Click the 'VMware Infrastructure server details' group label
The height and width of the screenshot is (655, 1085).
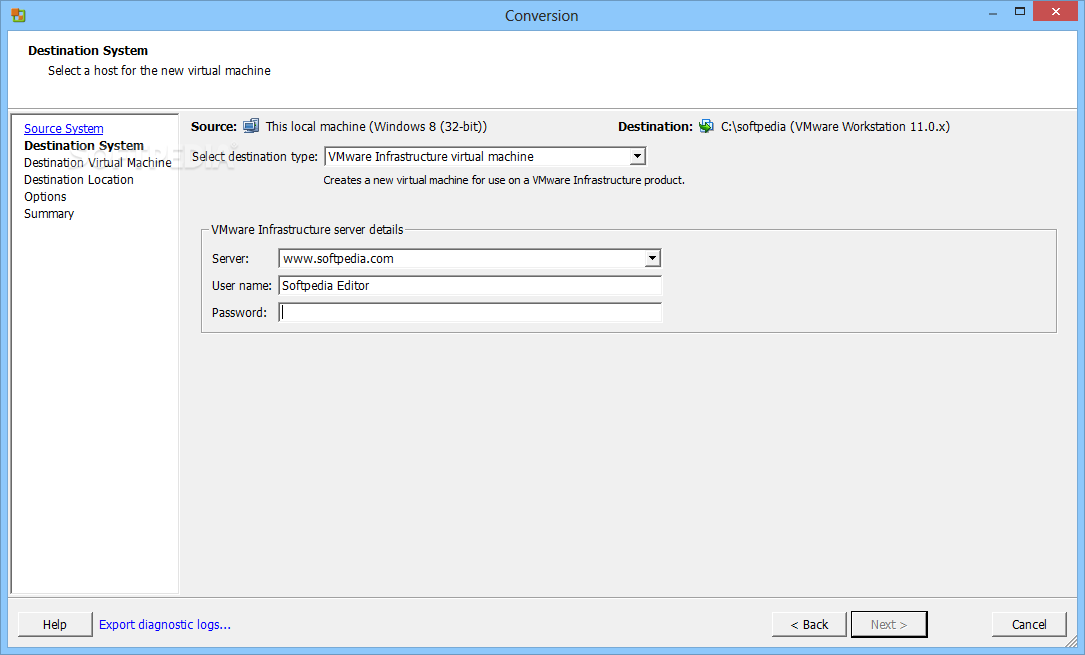[x=307, y=230]
